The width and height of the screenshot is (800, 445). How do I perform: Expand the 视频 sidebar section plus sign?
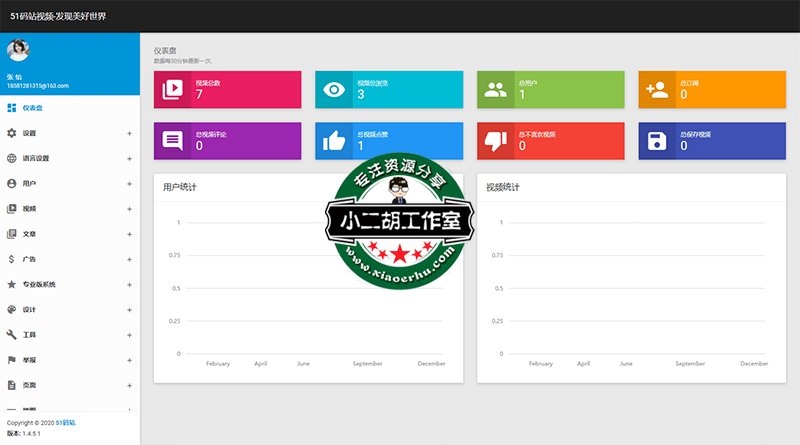coord(129,209)
